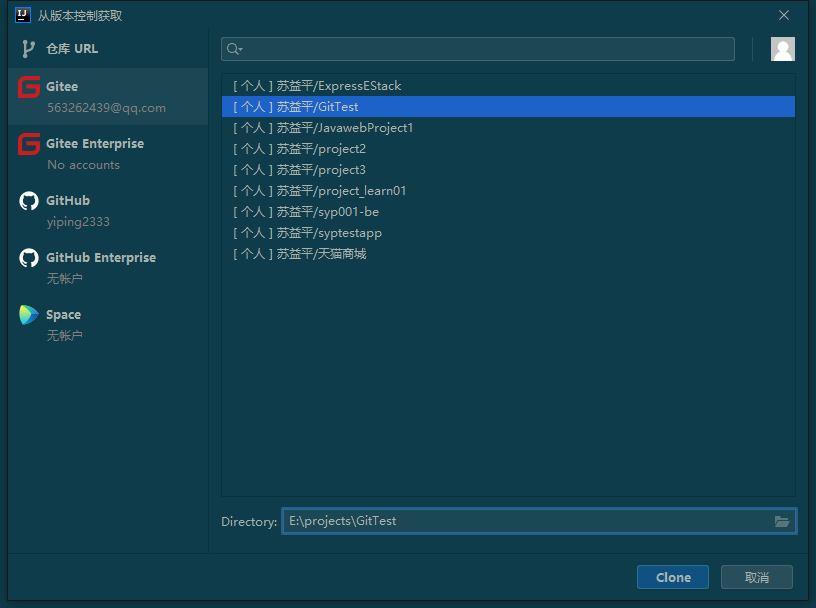The image size is (816, 608).
Task: Click the GitHub Enterprise octocat icon
Action: 29,258
